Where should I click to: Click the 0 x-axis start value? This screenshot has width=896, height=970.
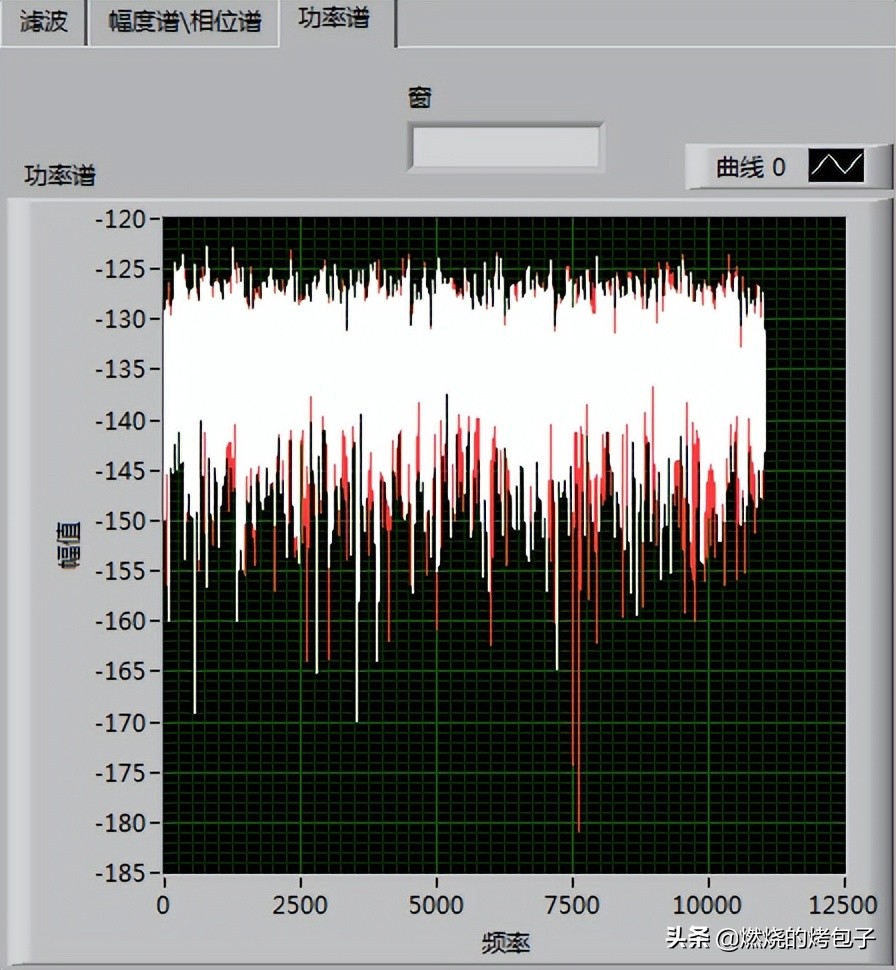coord(164,905)
